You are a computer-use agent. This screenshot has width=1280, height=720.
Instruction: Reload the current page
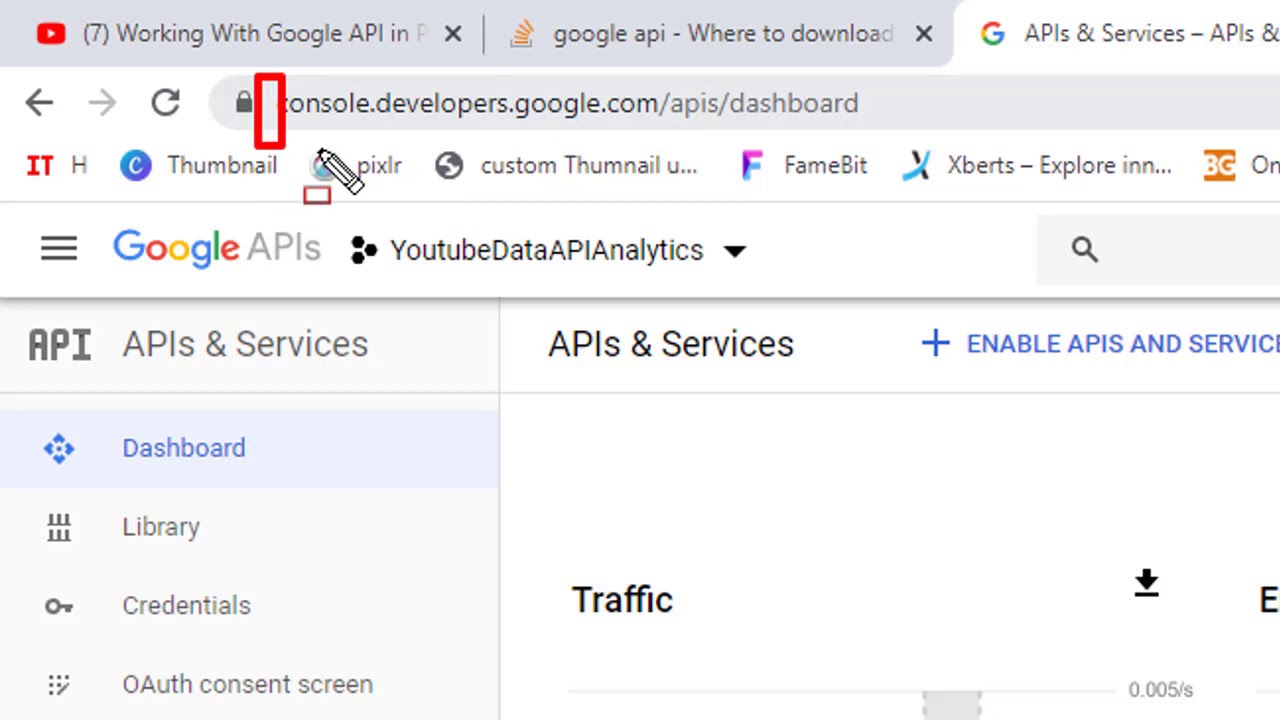165,102
